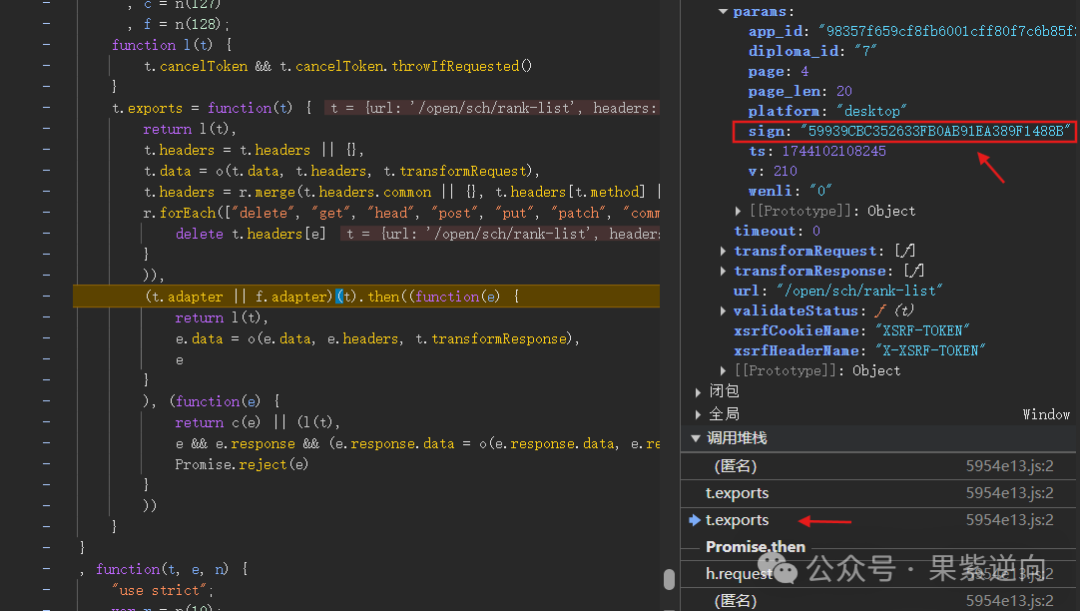Select the h.request call stack frame
The image size is (1080, 611).
(739, 574)
